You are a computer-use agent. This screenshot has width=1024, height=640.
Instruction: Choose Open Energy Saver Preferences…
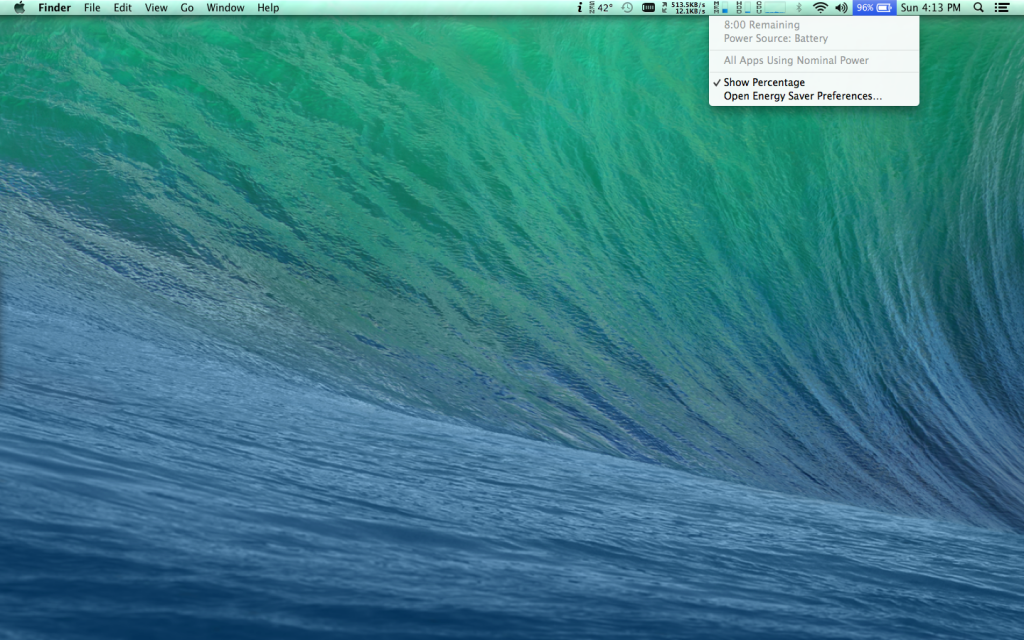click(x=814, y=96)
